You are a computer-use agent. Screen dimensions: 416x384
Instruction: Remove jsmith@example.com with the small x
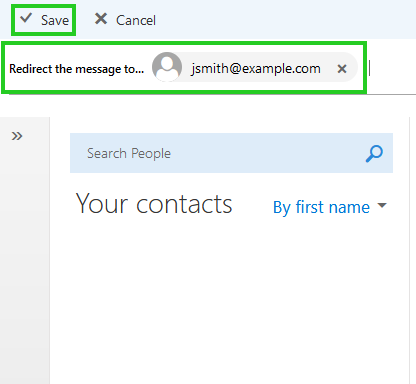pyautogui.click(x=342, y=69)
